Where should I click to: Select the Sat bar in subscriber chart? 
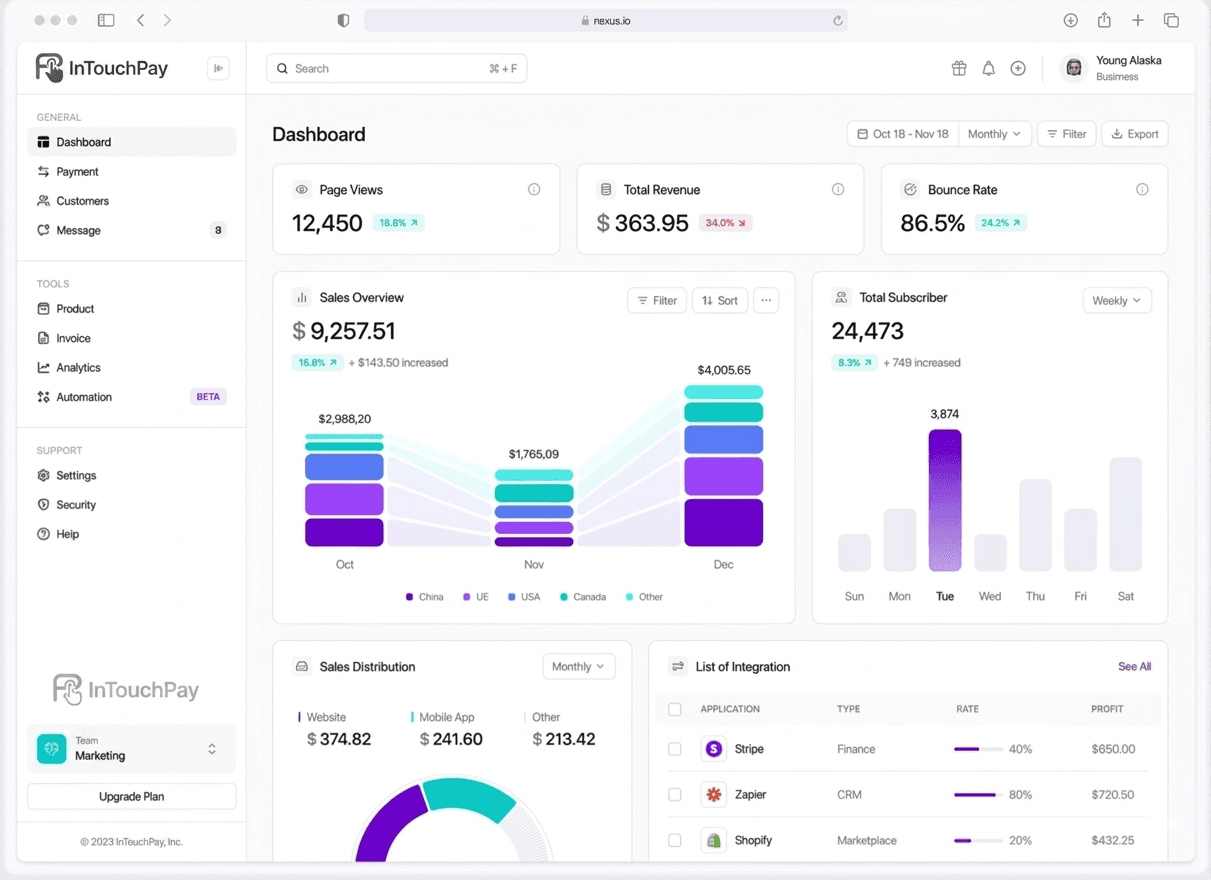tap(1126, 514)
